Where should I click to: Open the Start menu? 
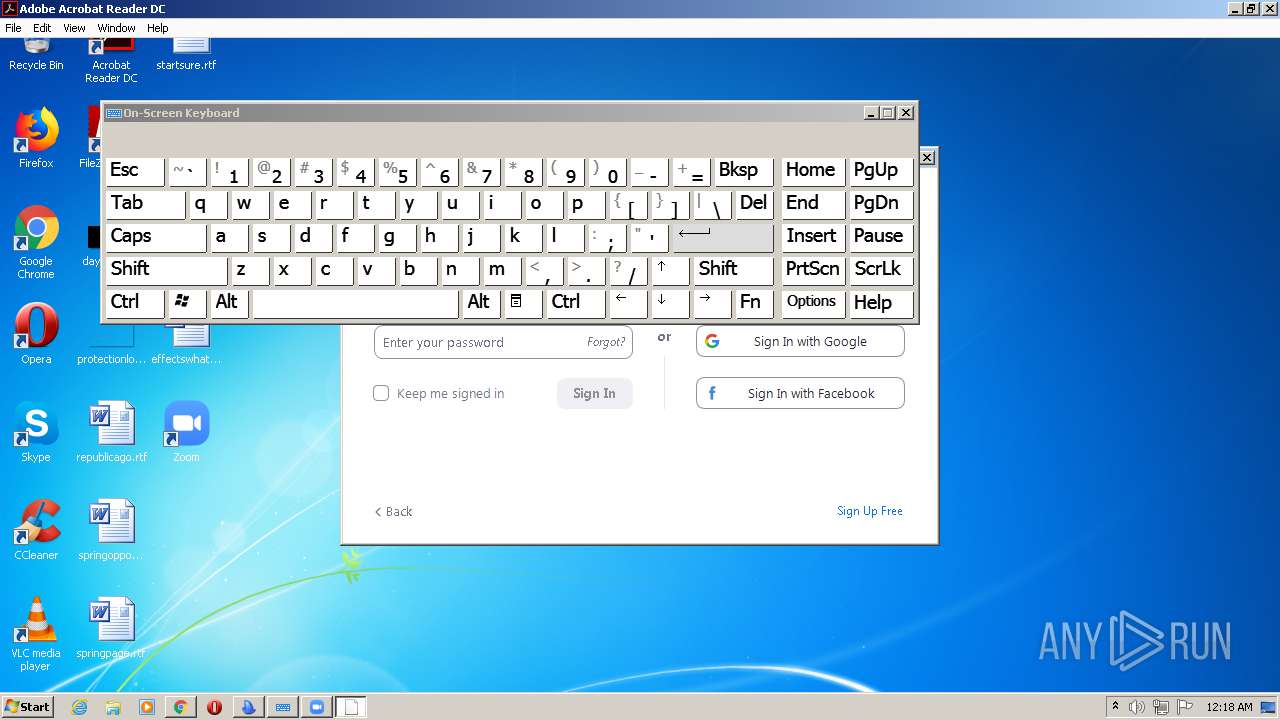coord(27,707)
